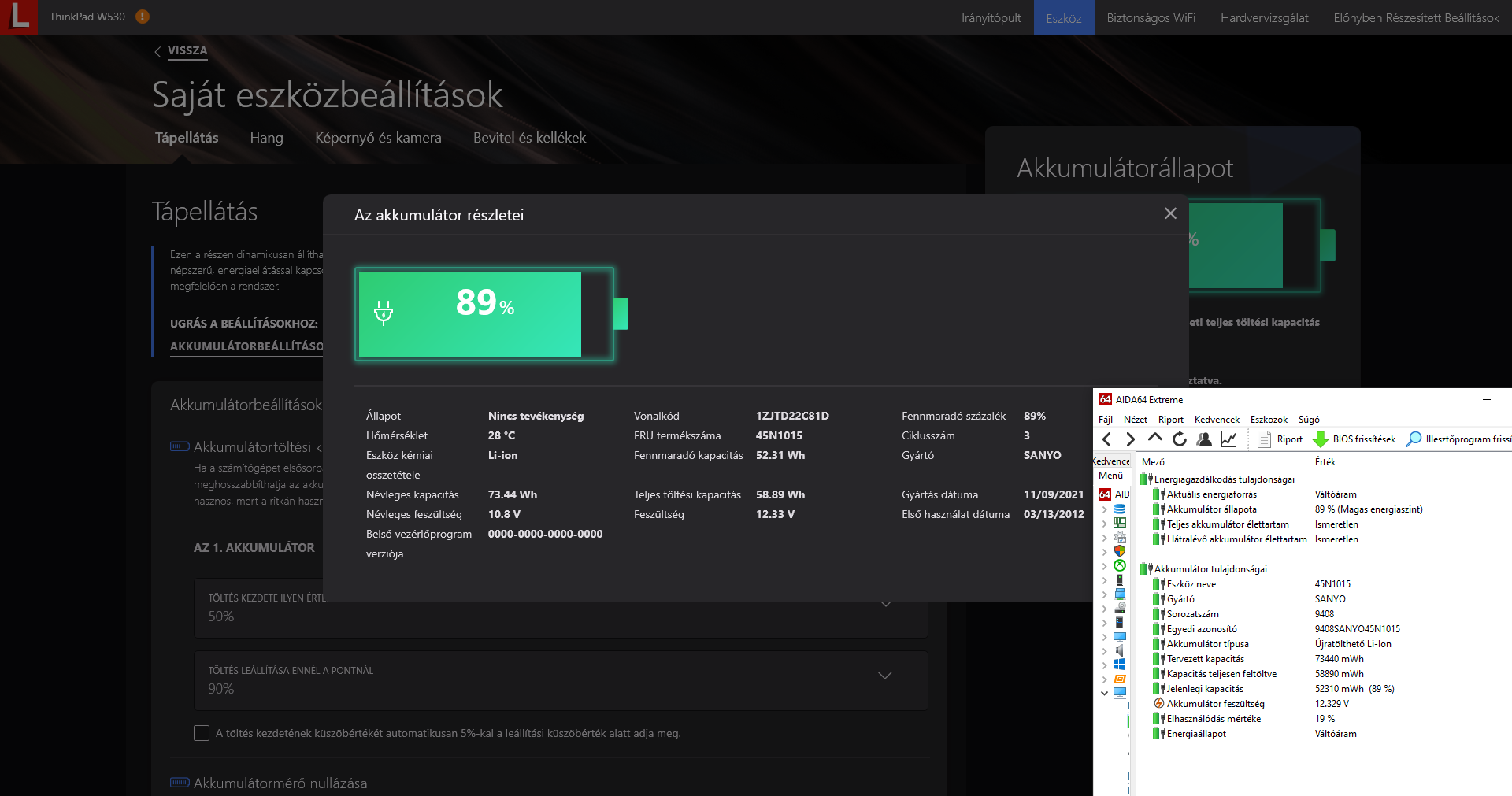Screen dimensions: 1512x796
Task: Minimize the AIDA64 Extreme window
Action: click(1487, 400)
